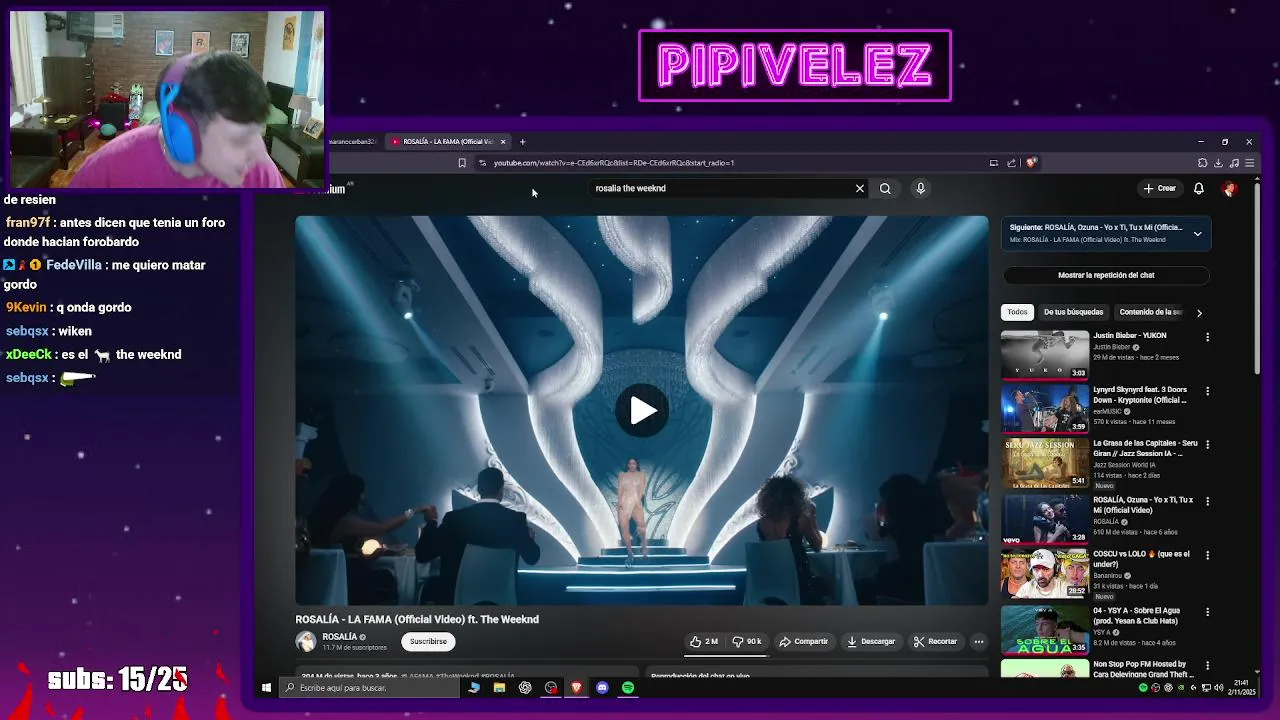Clear the YouTube search field text
Screen dimensions: 1280x720
tap(859, 188)
